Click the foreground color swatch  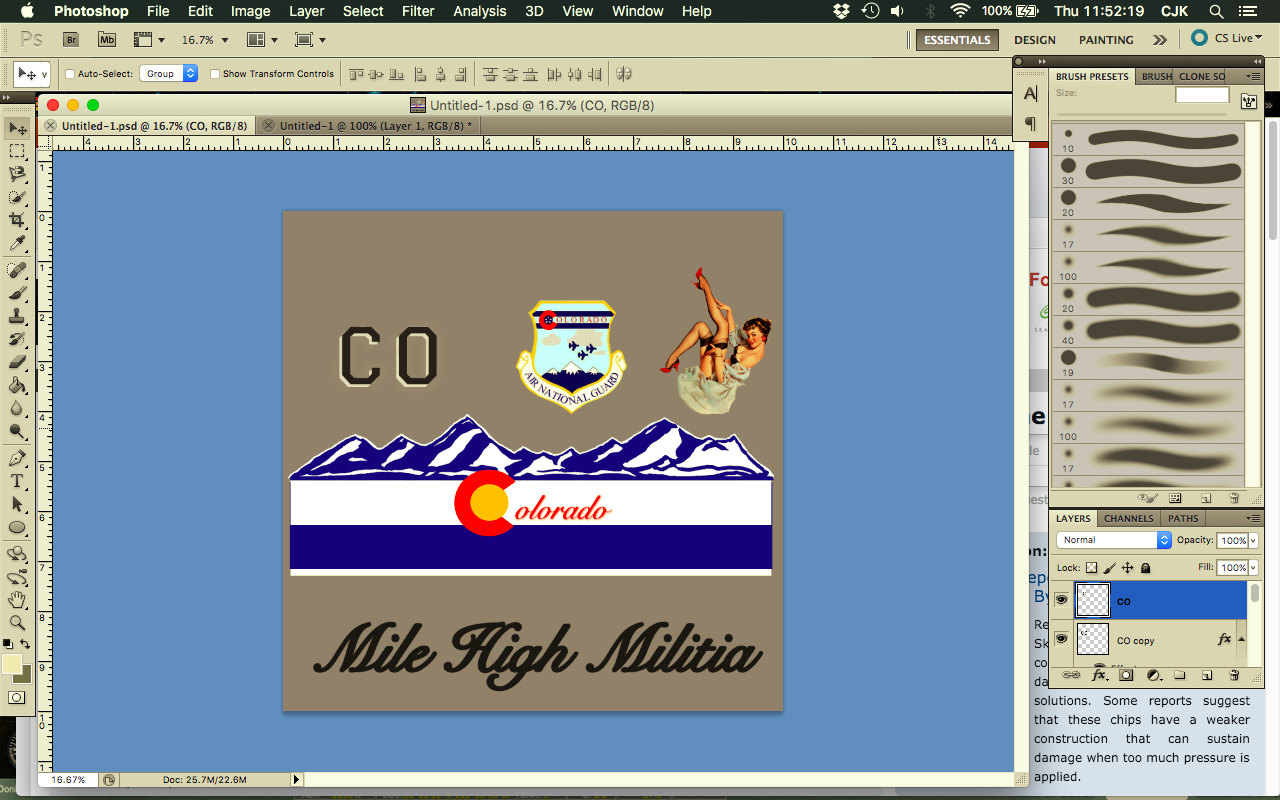[x=13, y=665]
